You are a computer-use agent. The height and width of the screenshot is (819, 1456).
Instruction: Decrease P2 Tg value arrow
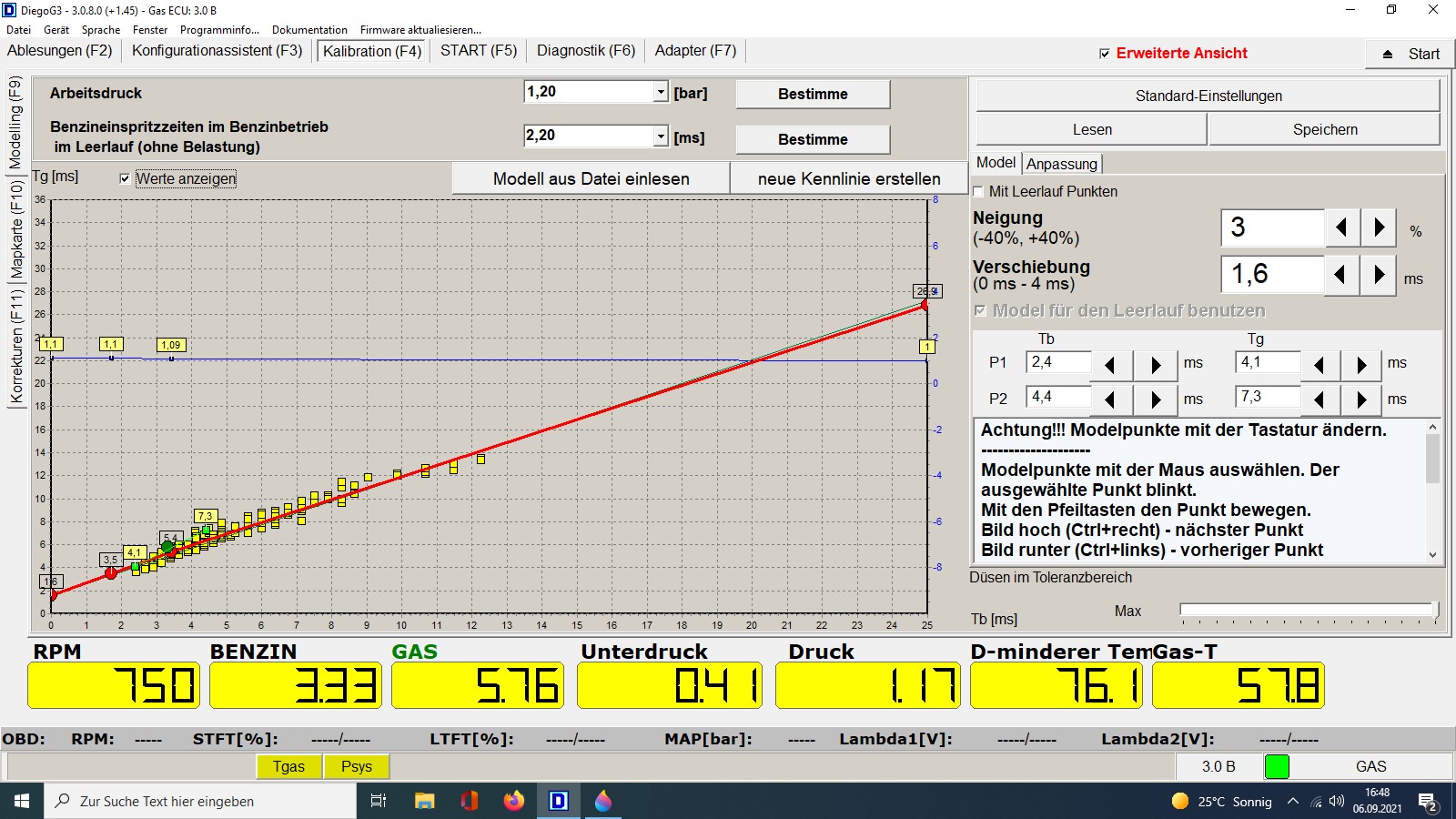coord(1319,399)
